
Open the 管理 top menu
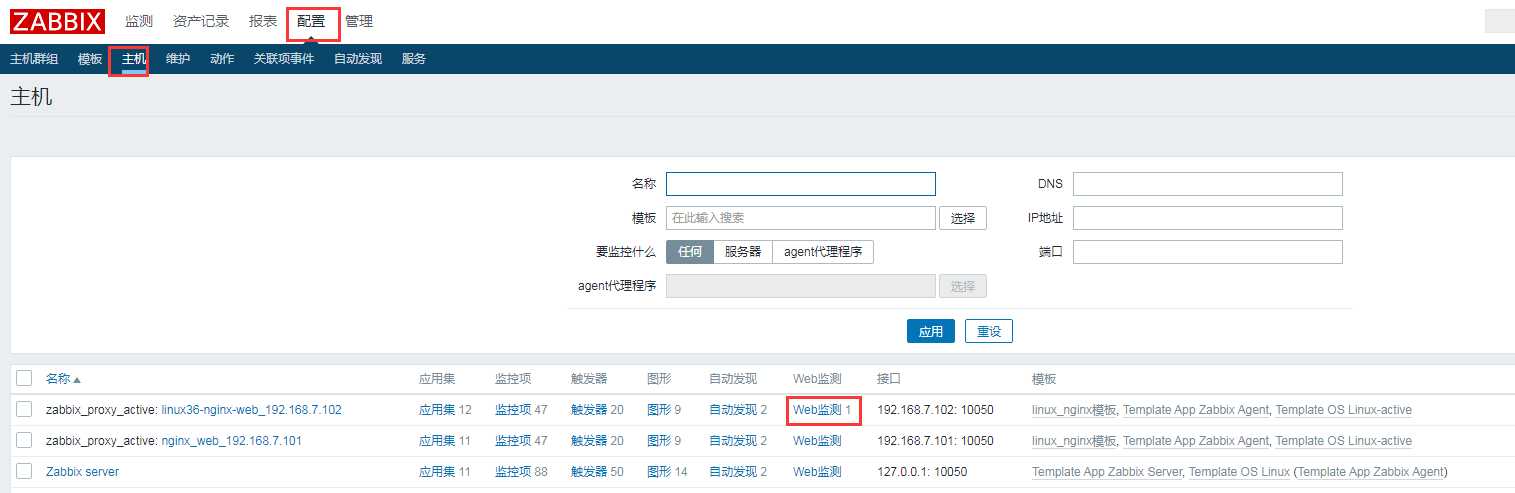359,21
